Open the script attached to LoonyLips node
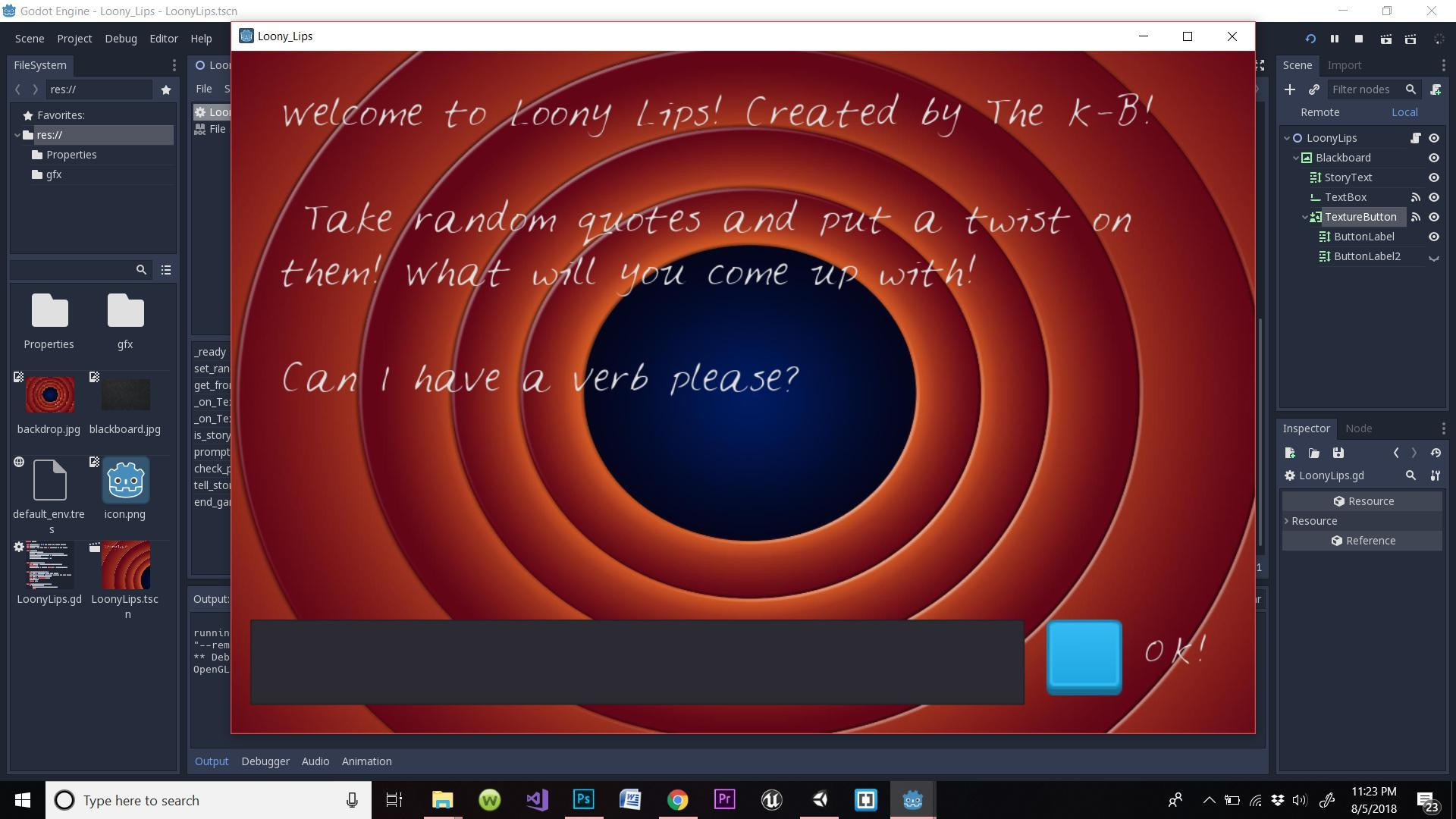The width and height of the screenshot is (1456, 819). (x=1415, y=138)
